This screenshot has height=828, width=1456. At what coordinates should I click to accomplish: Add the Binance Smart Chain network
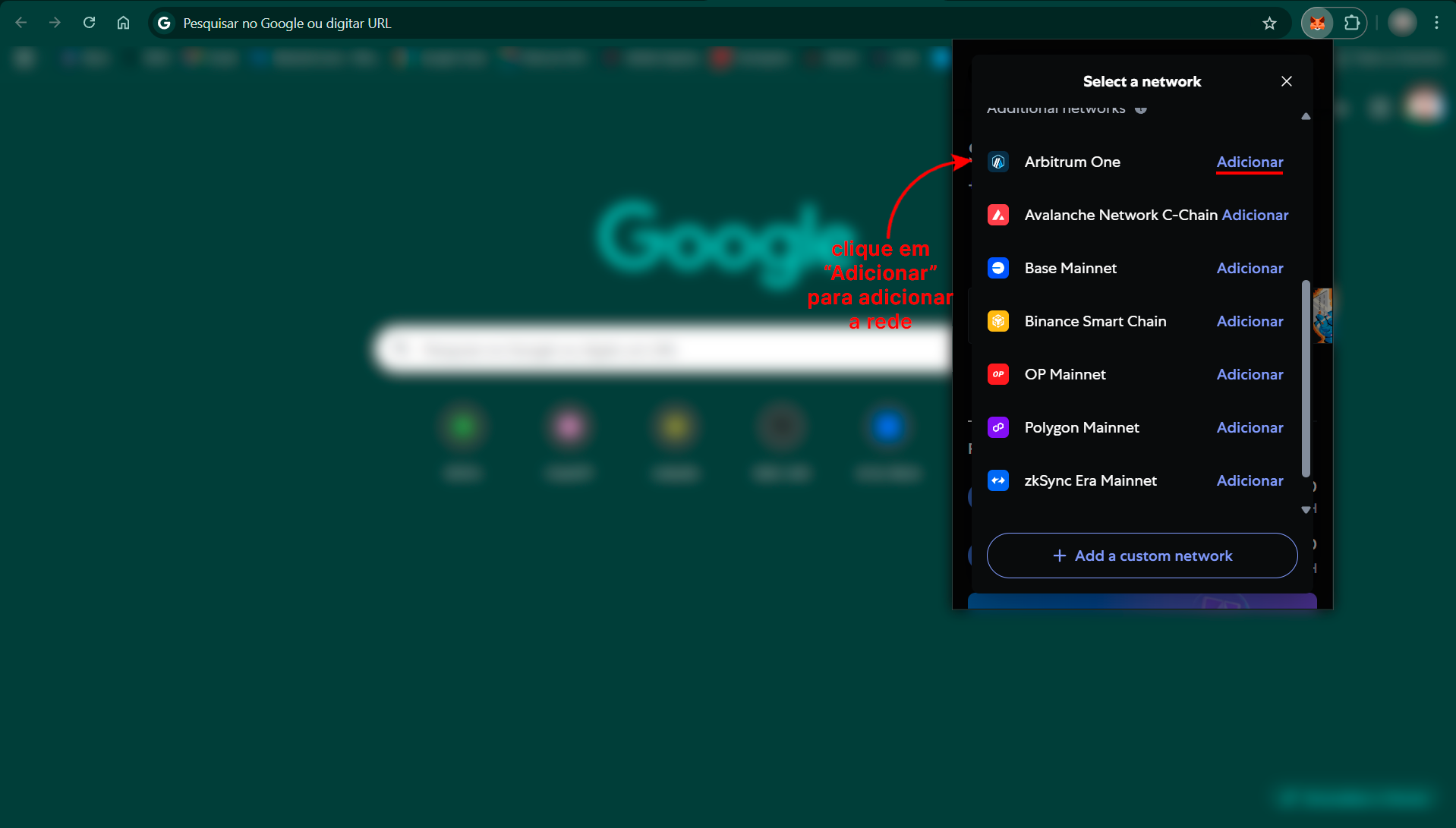1250,321
